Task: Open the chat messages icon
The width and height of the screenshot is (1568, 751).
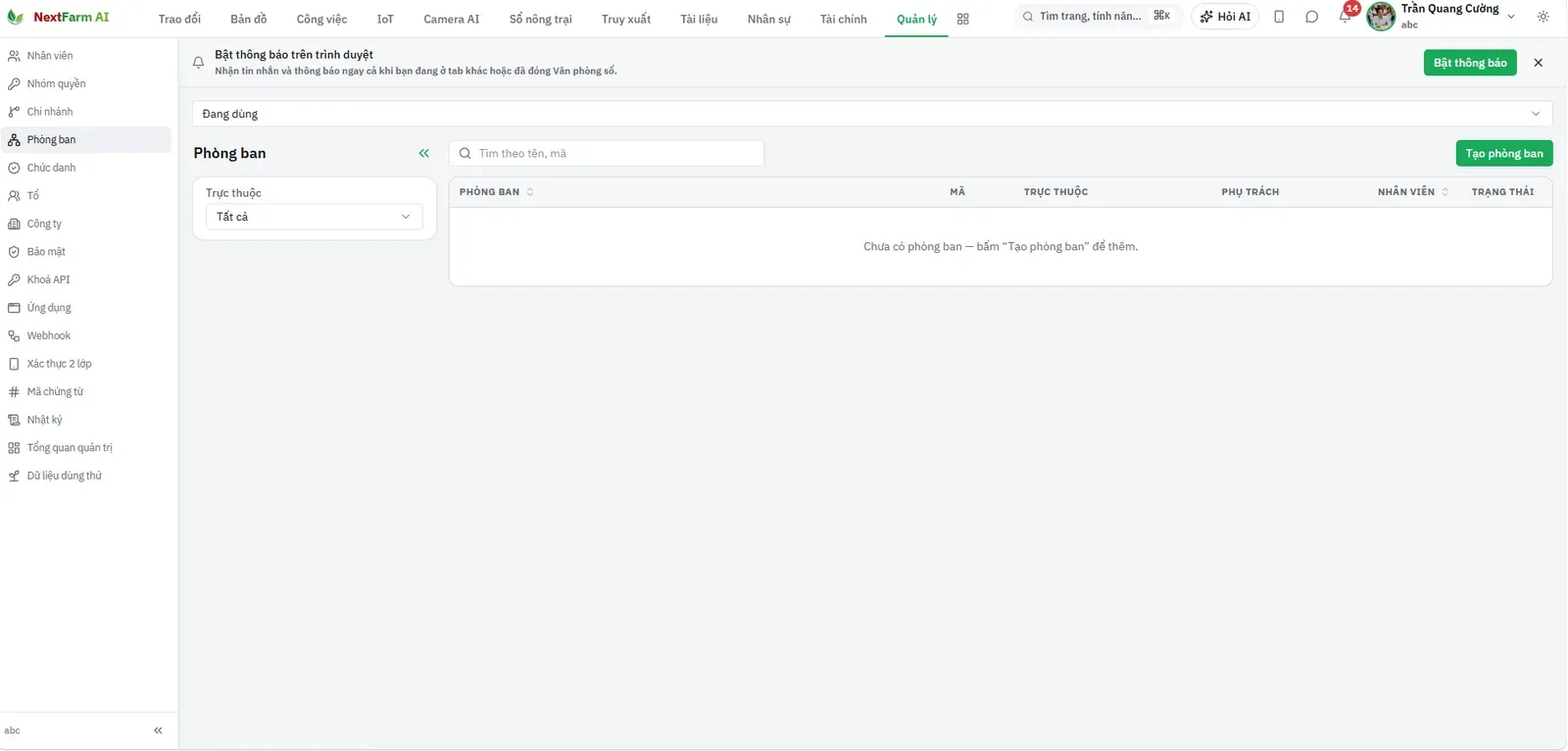Action: (1311, 17)
